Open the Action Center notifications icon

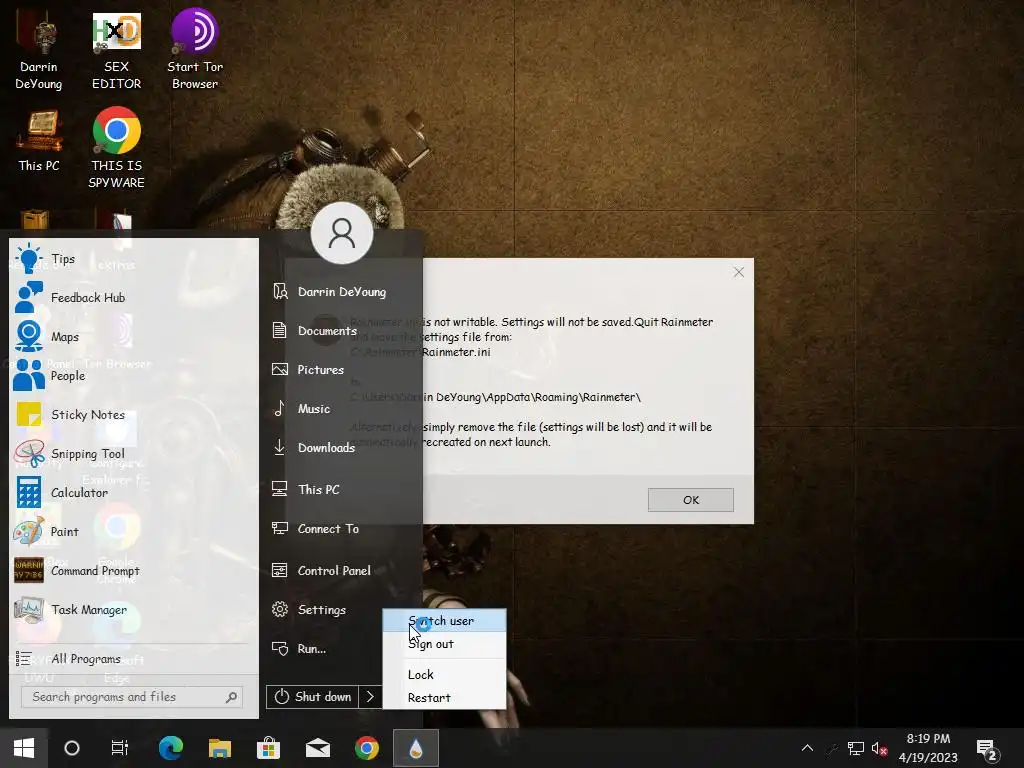[x=987, y=749]
